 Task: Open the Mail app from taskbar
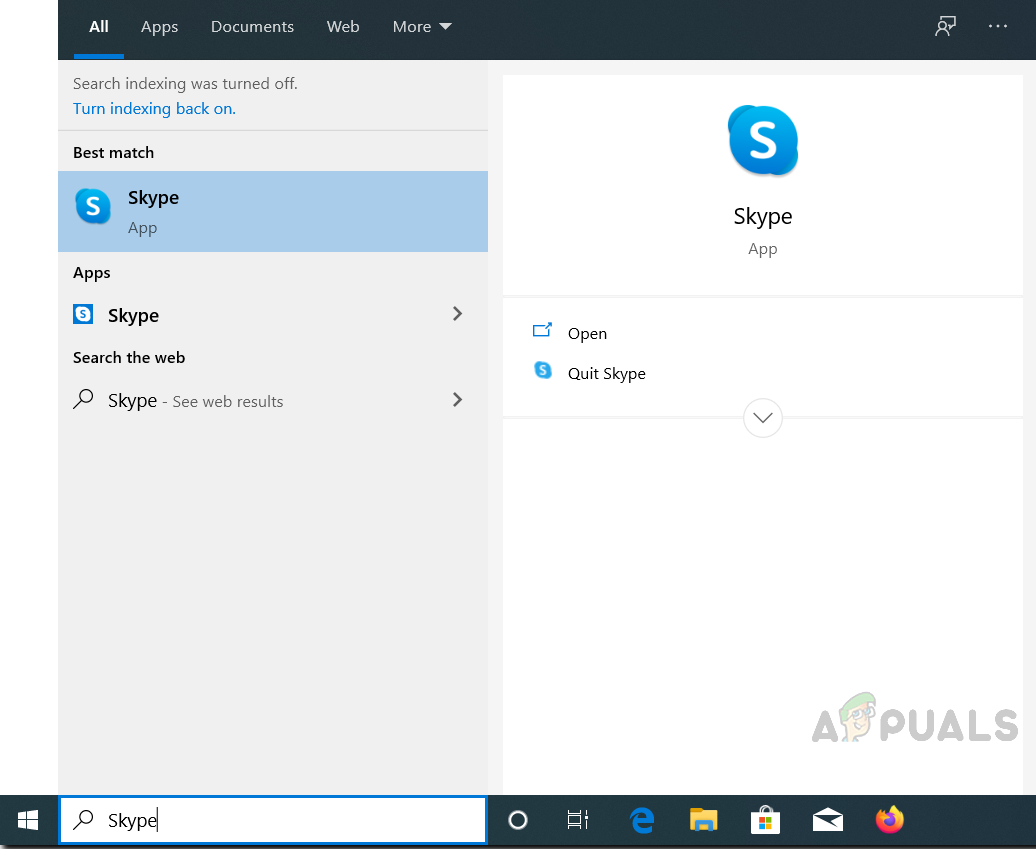(827, 821)
